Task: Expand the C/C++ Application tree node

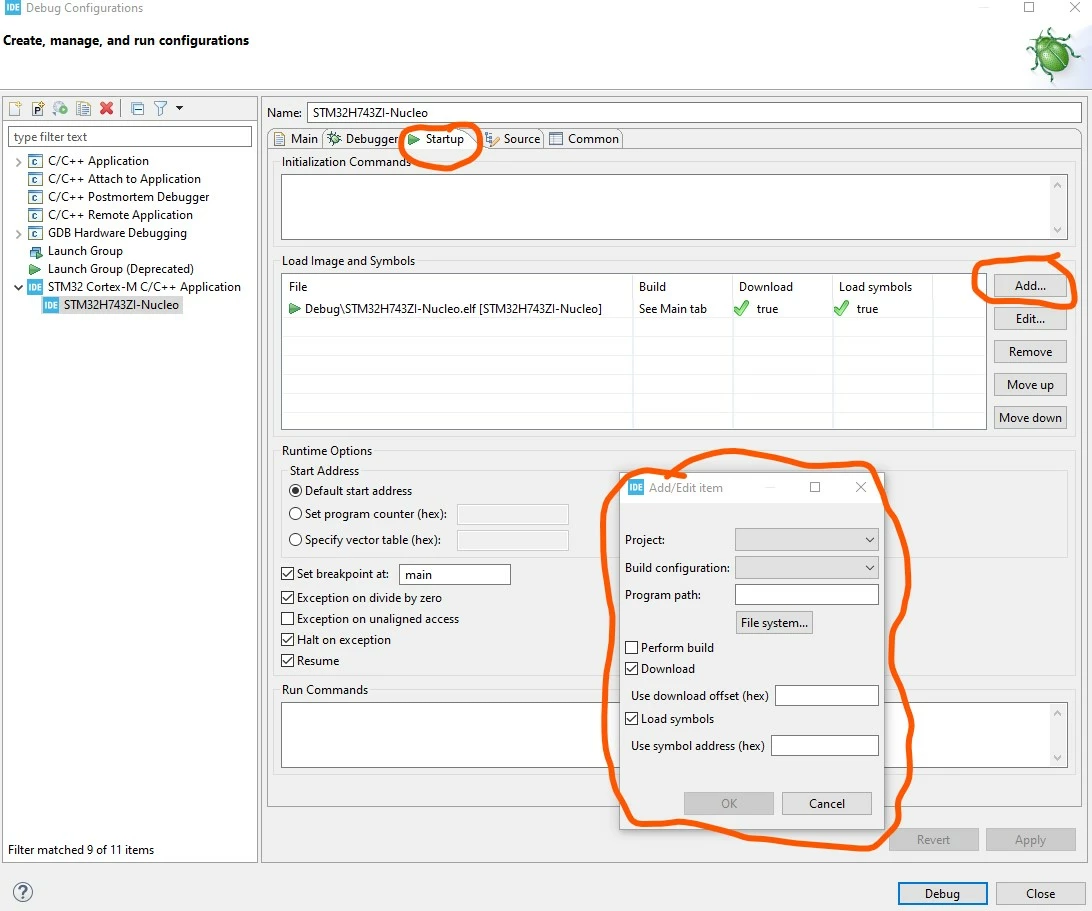Action: pyautogui.click(x=18, y=162)
